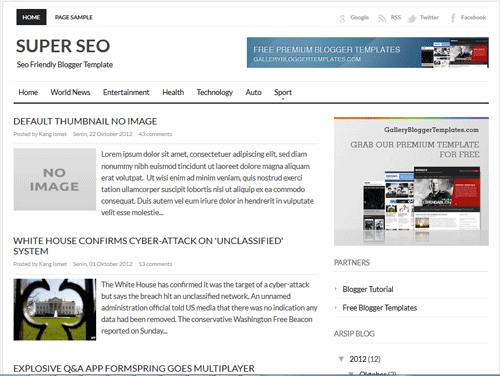
Task: Open the World News menu item
Action: click(70, 92)
